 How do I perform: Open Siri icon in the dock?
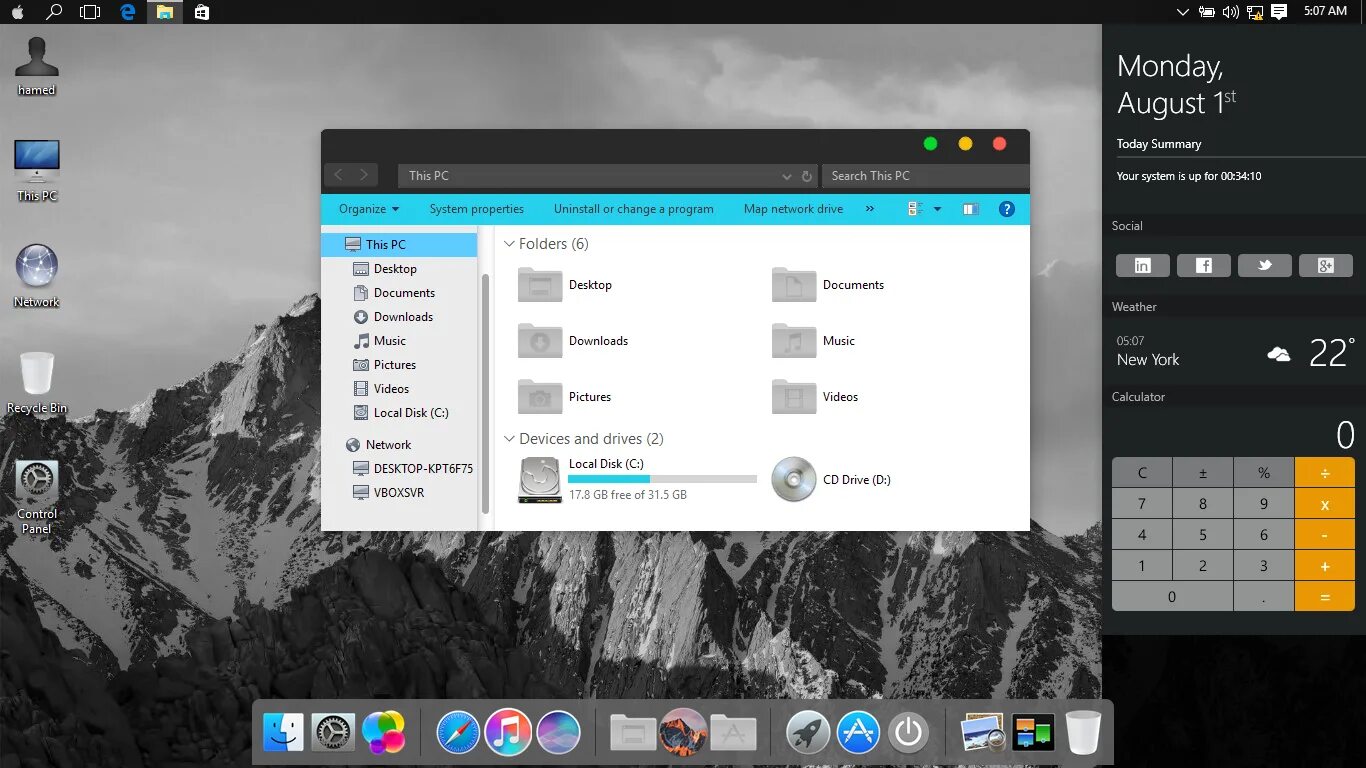558,733
